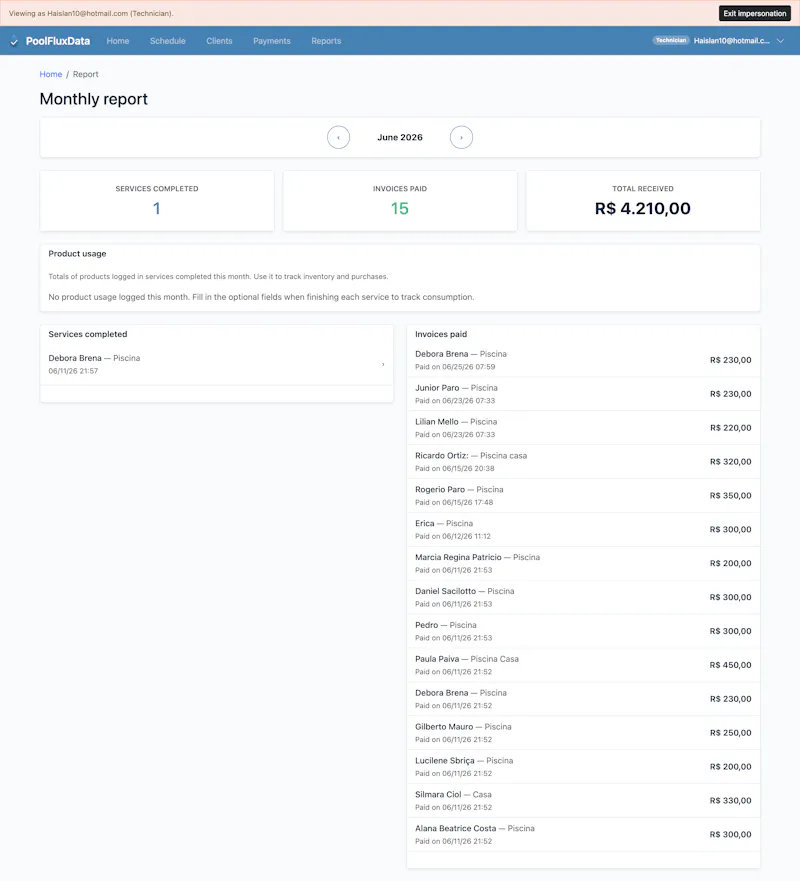Open the user account dropdown chevron

click(780, 40)
